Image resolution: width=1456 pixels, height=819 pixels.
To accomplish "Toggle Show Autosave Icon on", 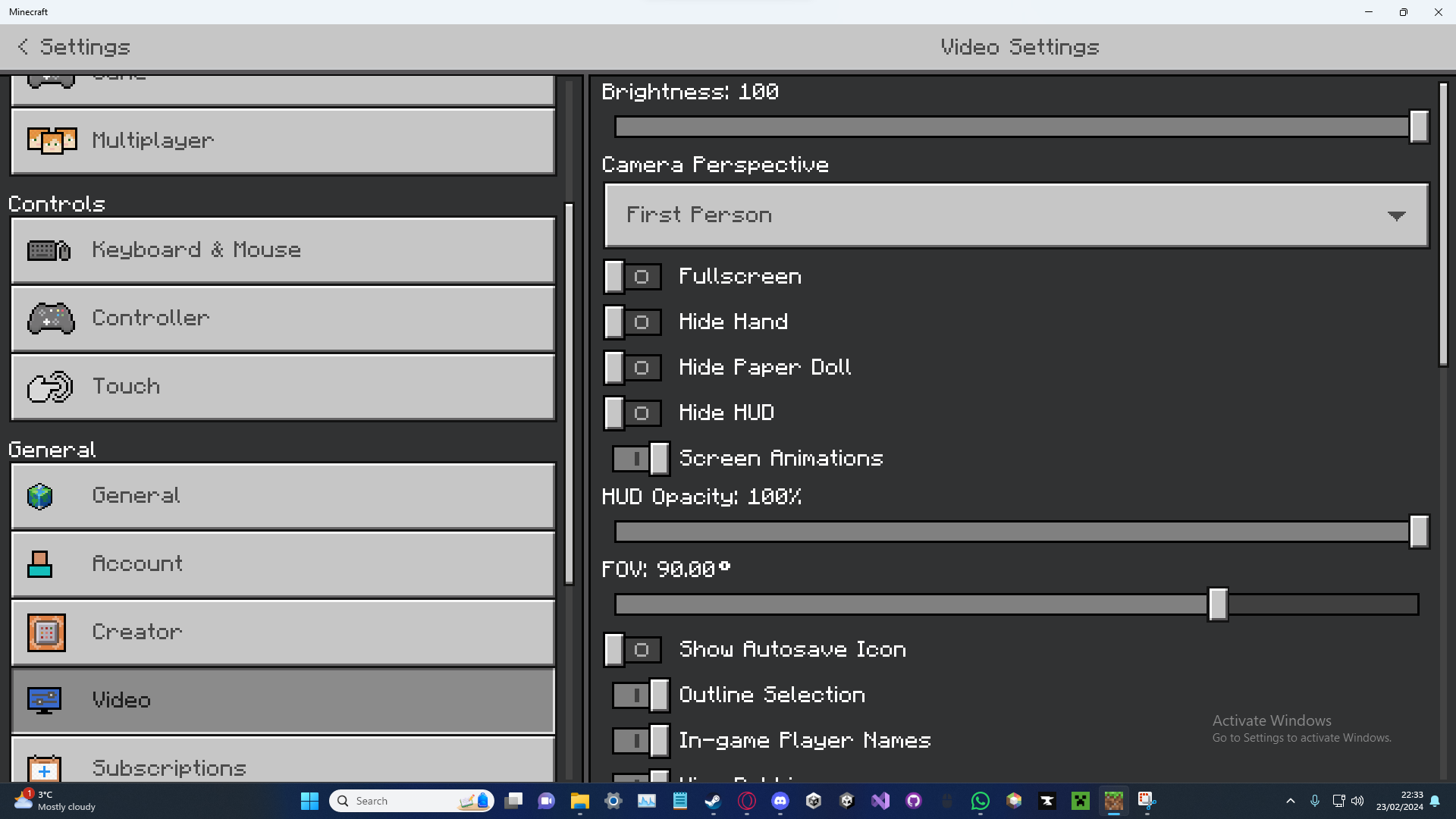I will click(x=632, y=650).
